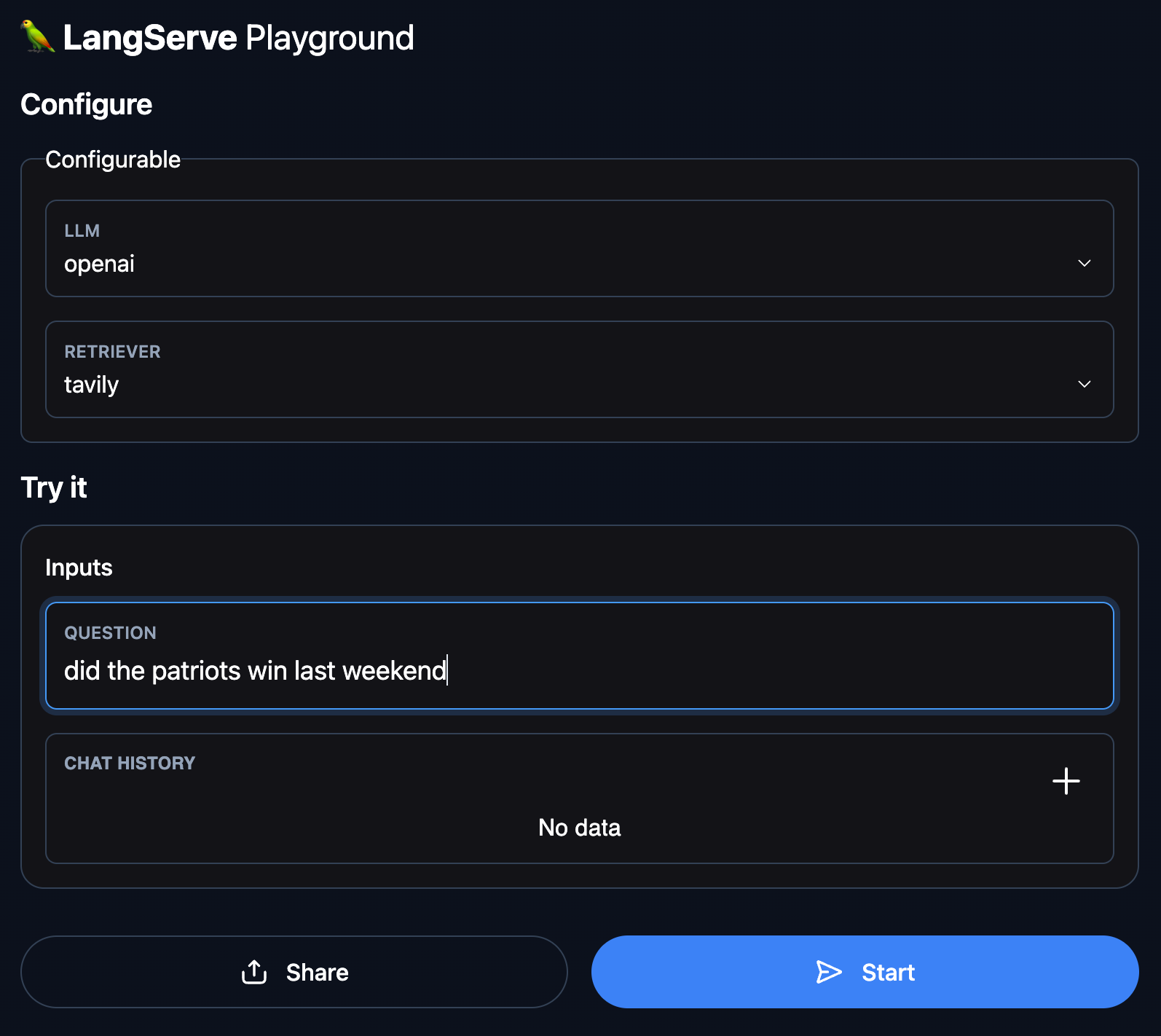The height and width of the screenshot is (1036, 1161).
Task: Click the Retriever field label
Action: [112, 352]
